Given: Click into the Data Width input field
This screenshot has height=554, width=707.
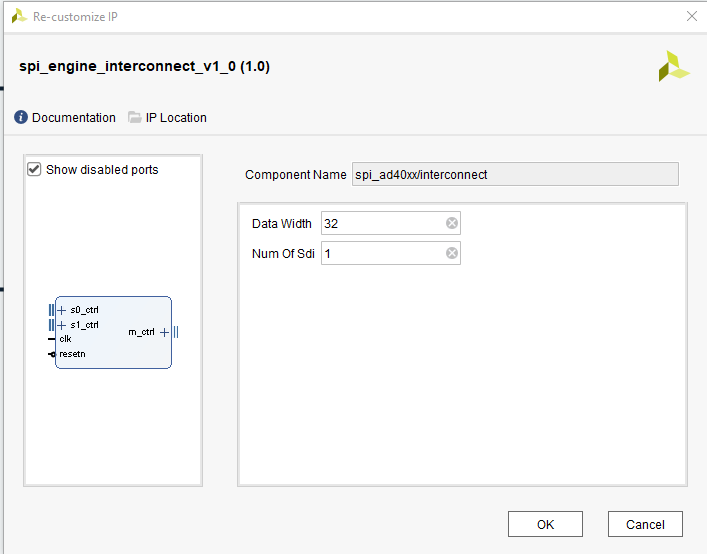Looking at the screenshot, I should pos(382,224).
